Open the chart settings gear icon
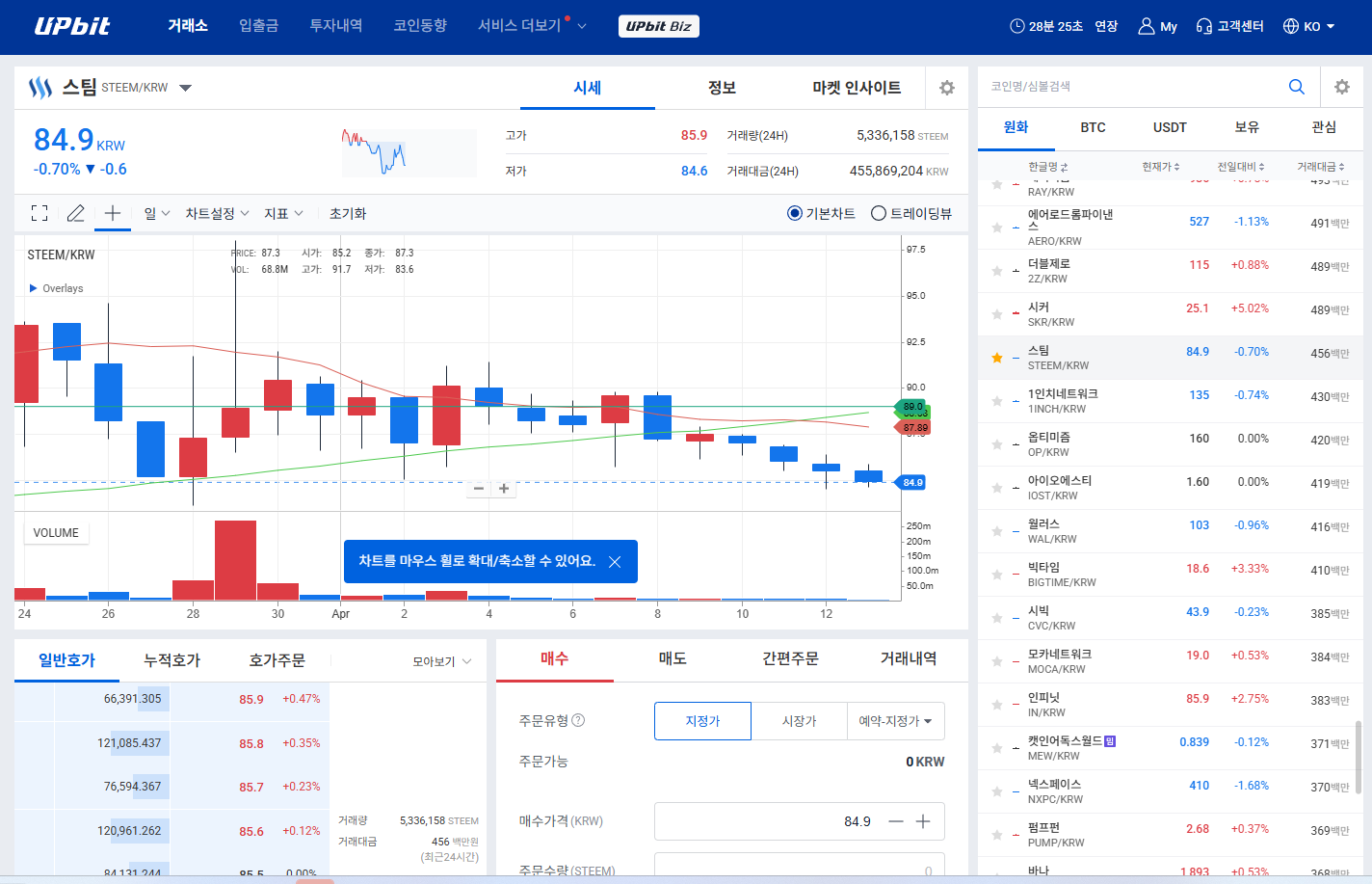Image resolution: width=1372 pixels, height=884 pixels. [x=947, y=88]
